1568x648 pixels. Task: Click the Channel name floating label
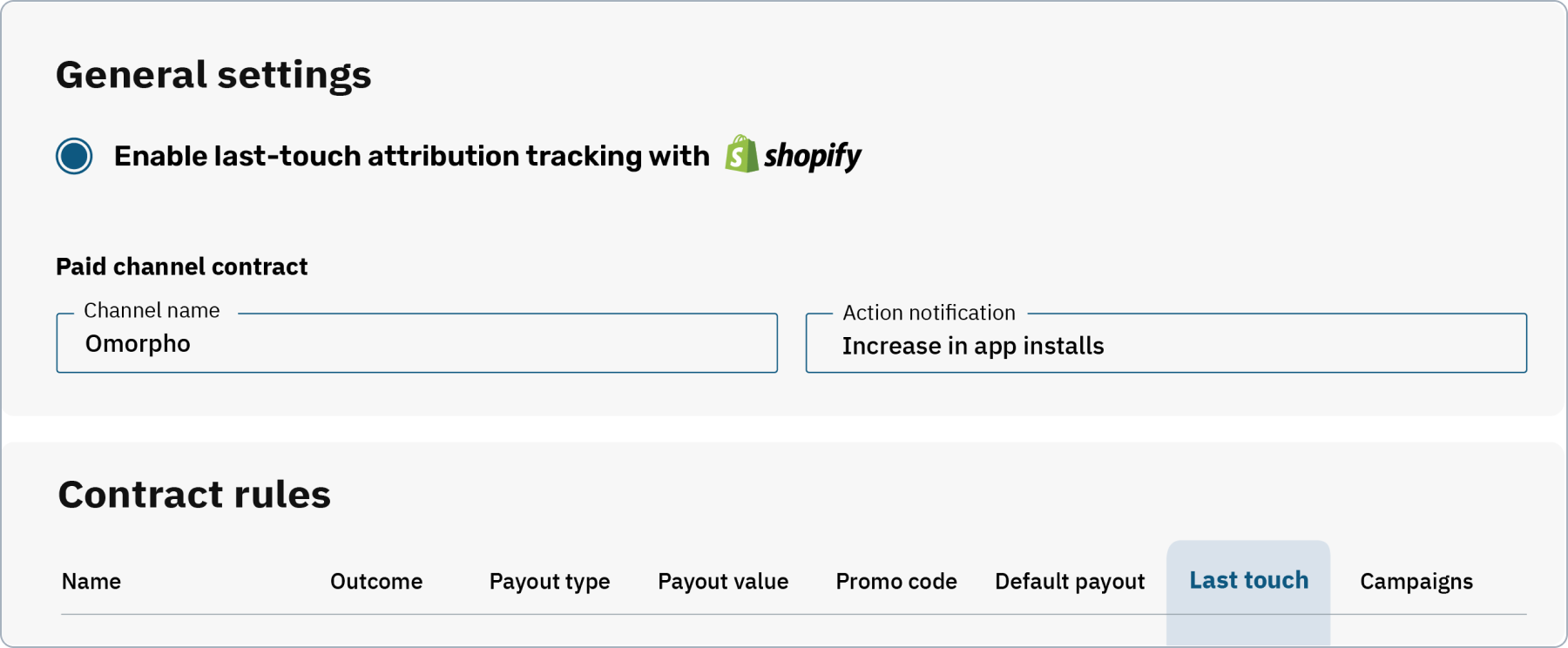coord(151,310)
